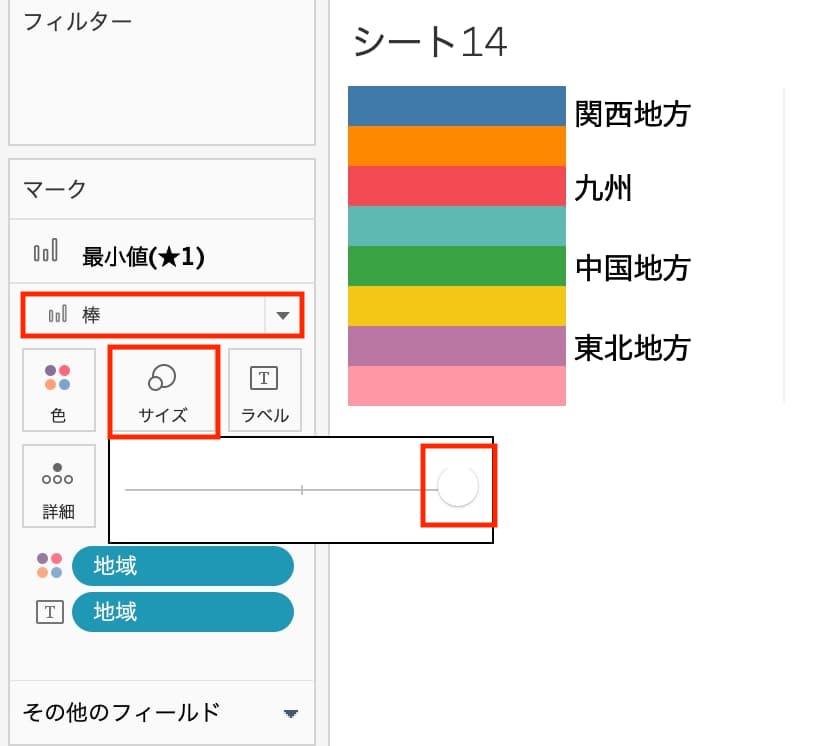814x746 pixels.
Task: Open the サイズ (Size) mark button
Action: (x=163, y=390)
